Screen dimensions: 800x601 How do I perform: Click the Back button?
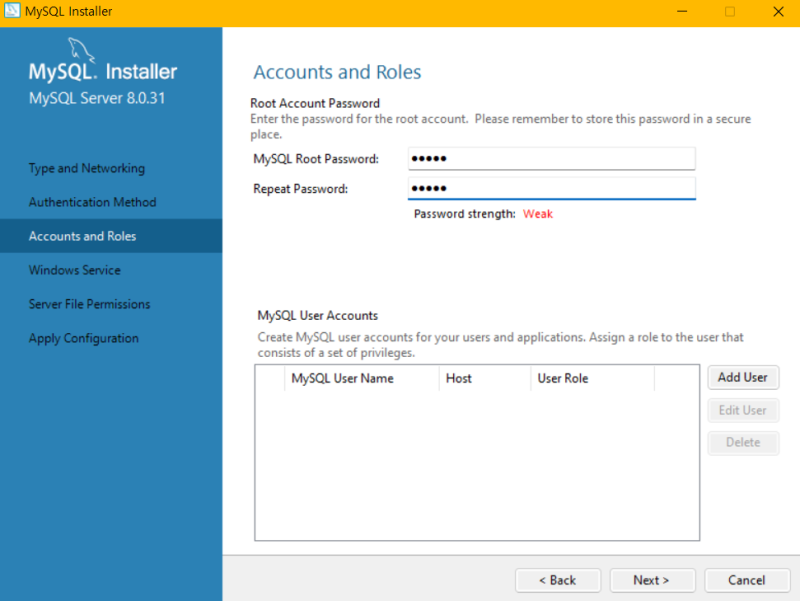tap(557, 580)
